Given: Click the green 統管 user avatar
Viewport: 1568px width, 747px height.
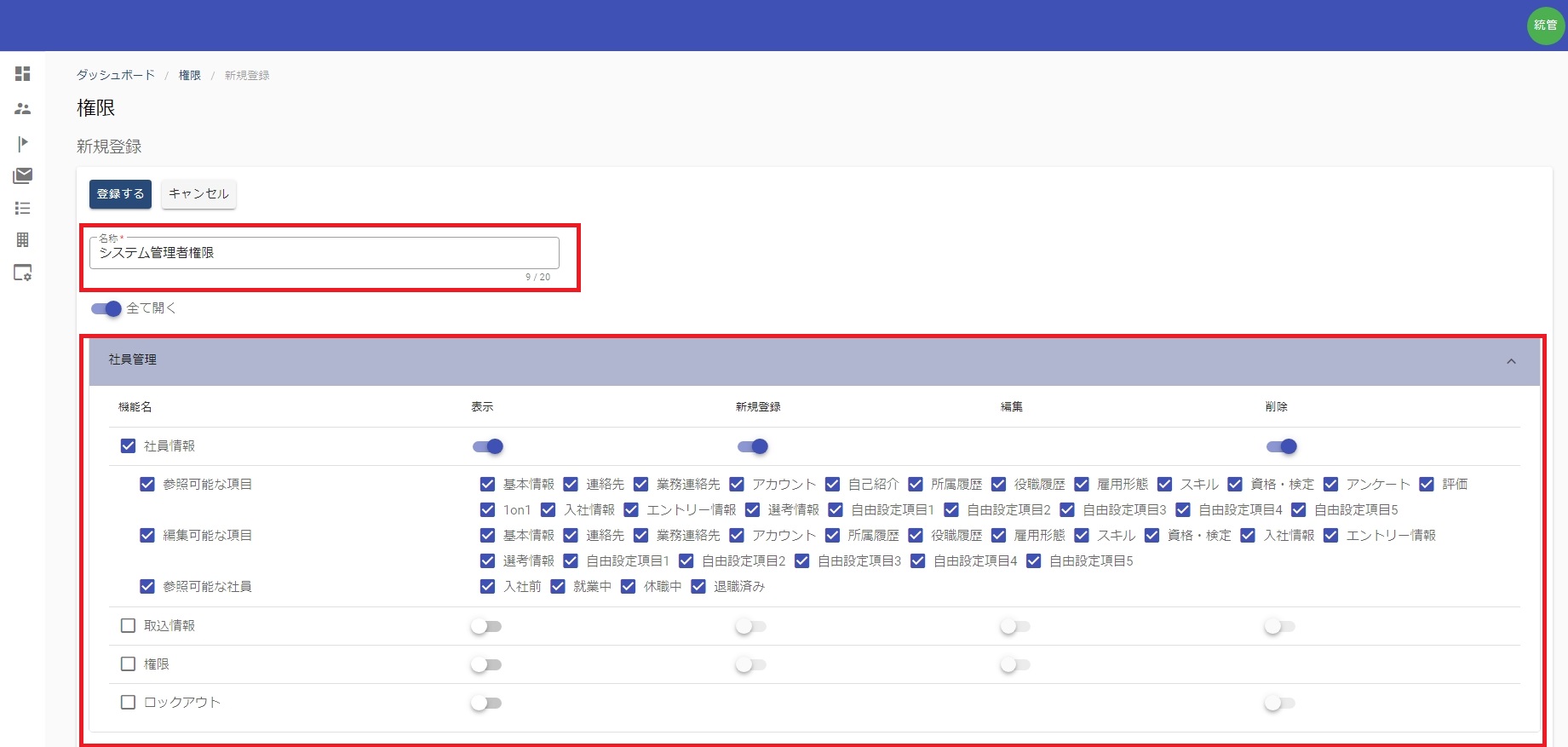Looking at the screenshot, I should point(1545,26).
